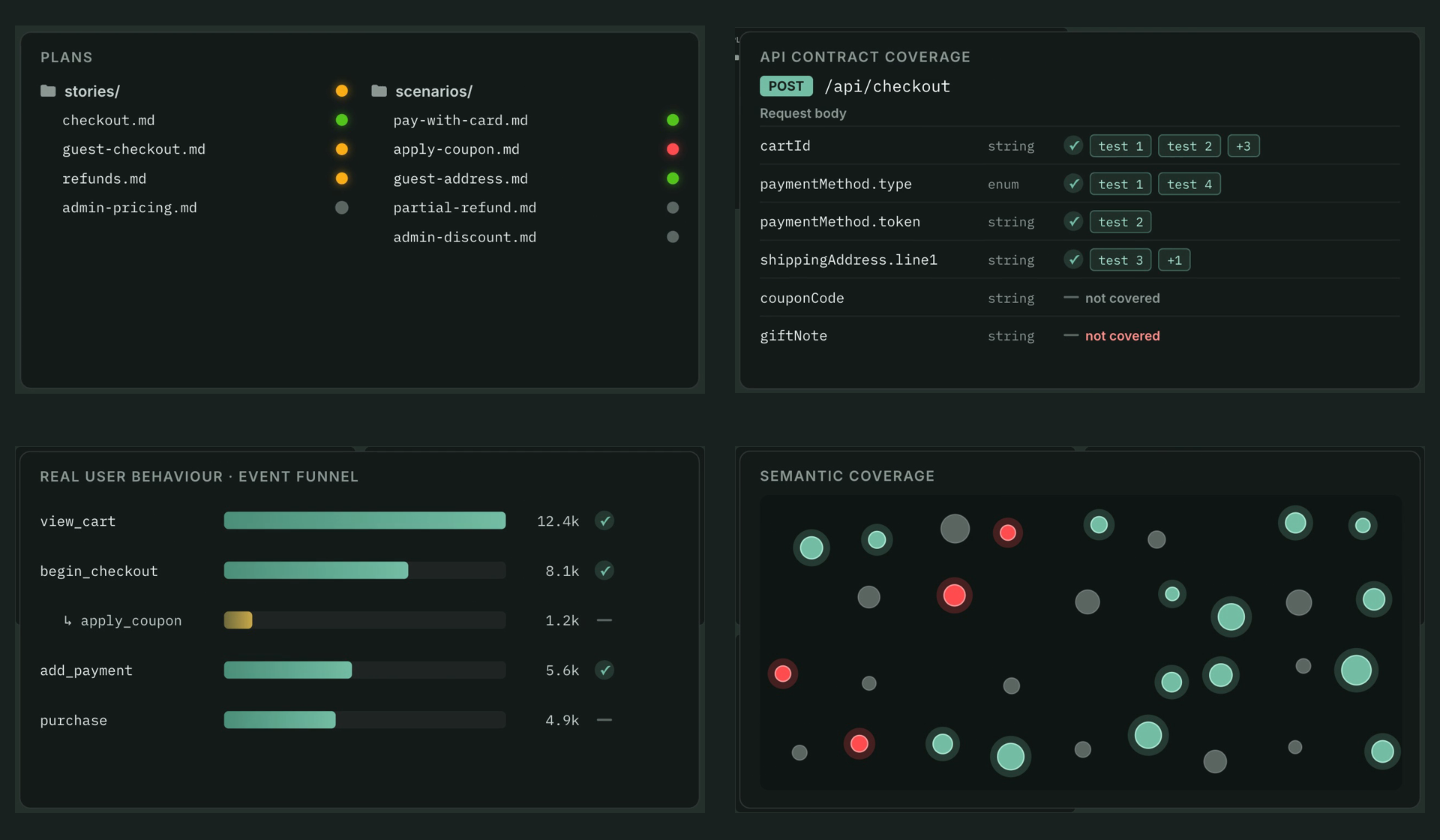
Task: Click the green status dot for guest-address.md
Action: pos(673,178)
